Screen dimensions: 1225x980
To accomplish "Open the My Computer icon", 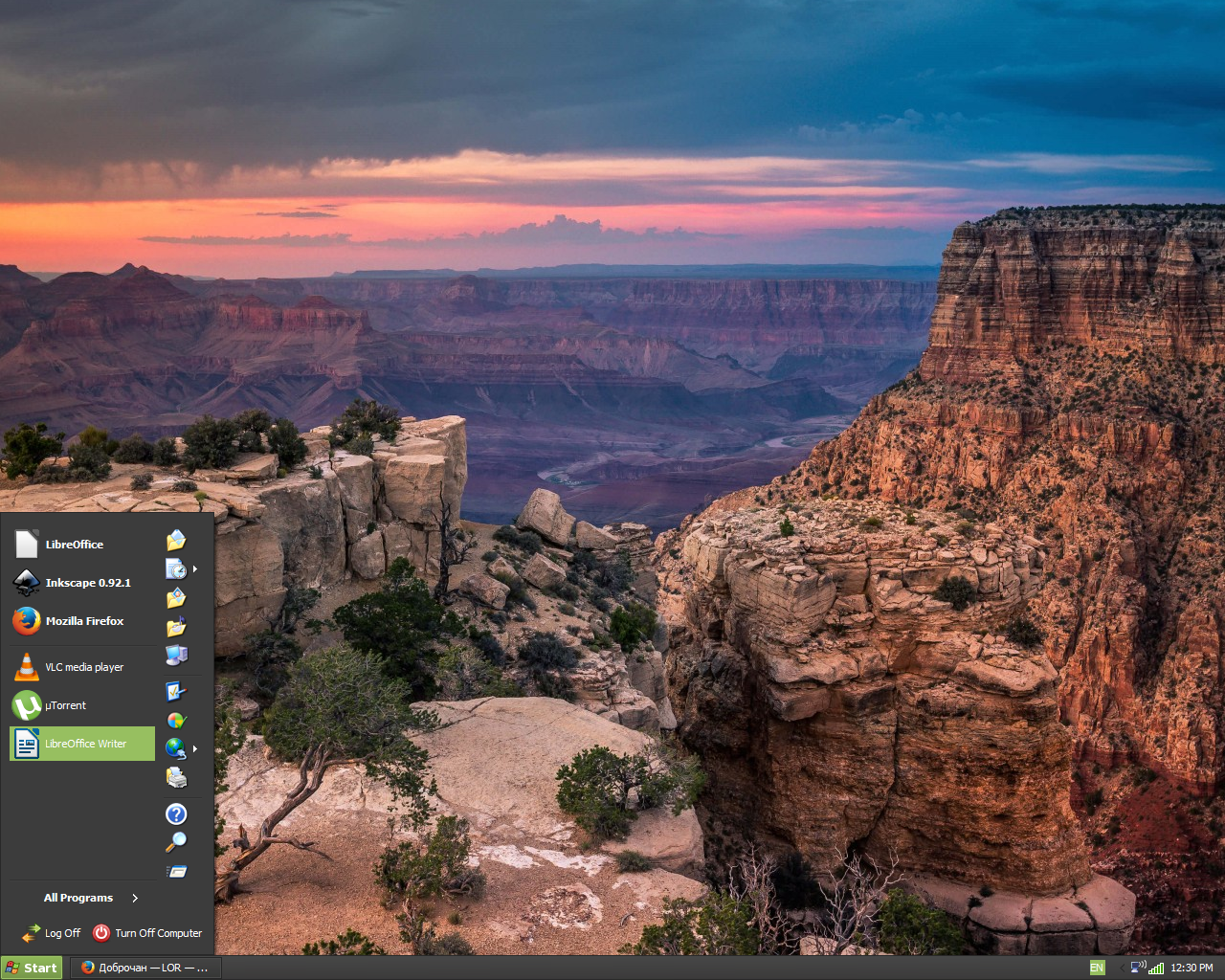I will [x=176, y=655].
